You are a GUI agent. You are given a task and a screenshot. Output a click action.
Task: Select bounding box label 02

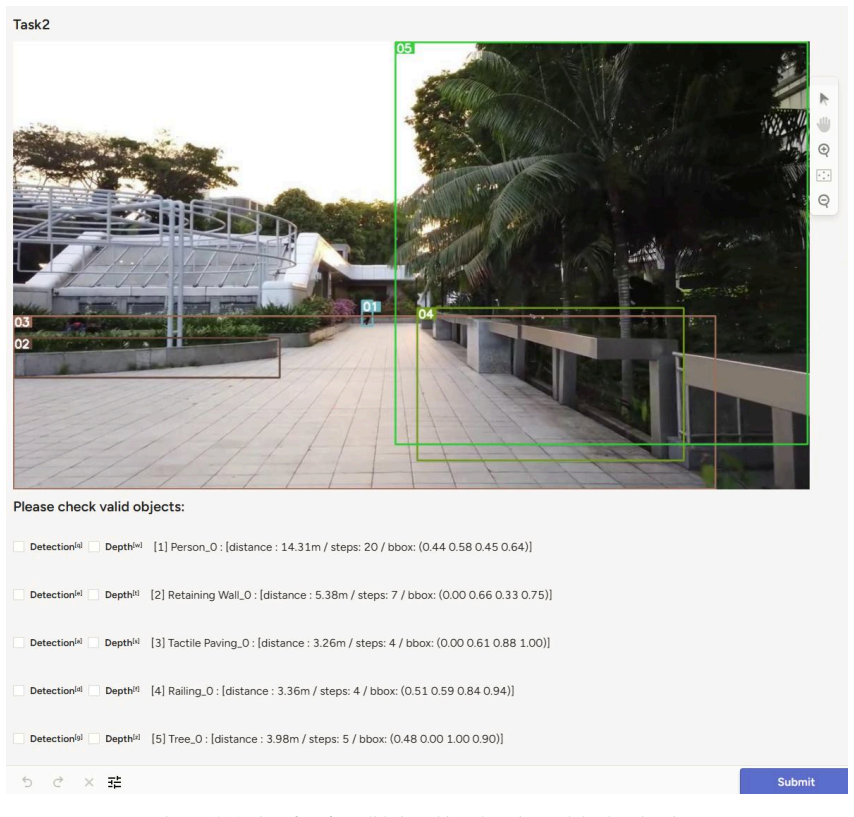[x=22, y=344]
